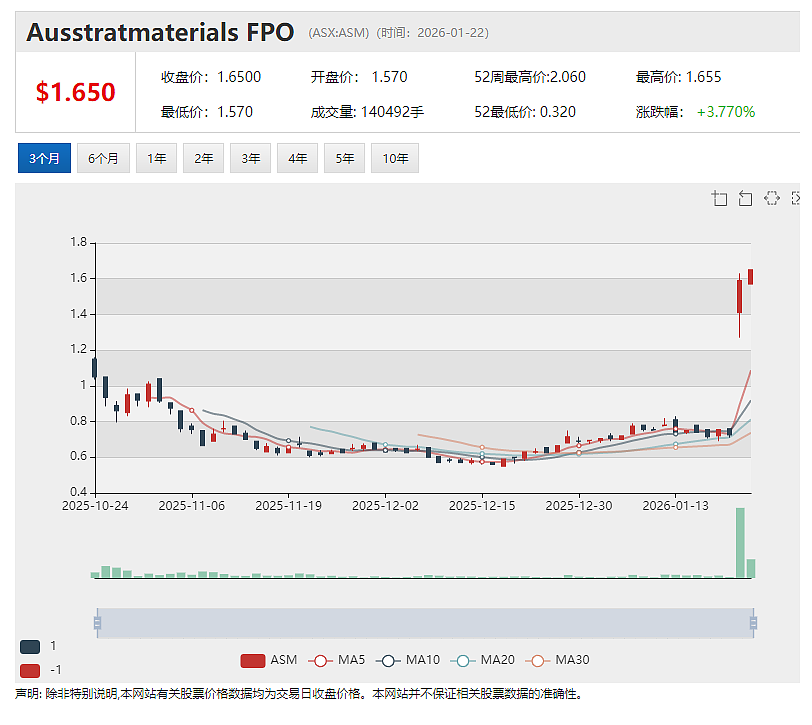The image size is (812, 725).
Task: Click the Ausstratmaterials FPO title
Action: coord(160,32)
